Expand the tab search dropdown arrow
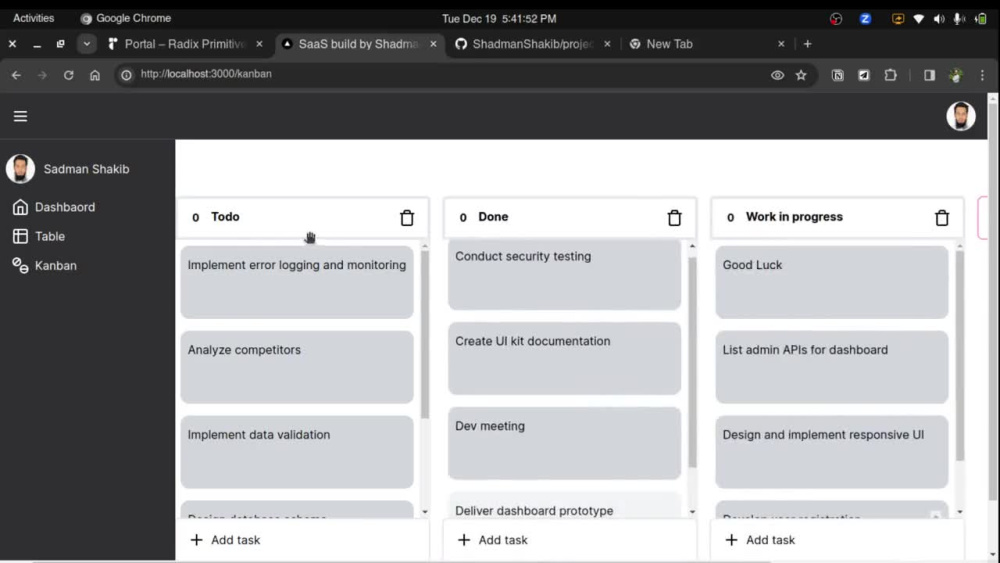This screenshot has height=563, width=1000. 86,44
